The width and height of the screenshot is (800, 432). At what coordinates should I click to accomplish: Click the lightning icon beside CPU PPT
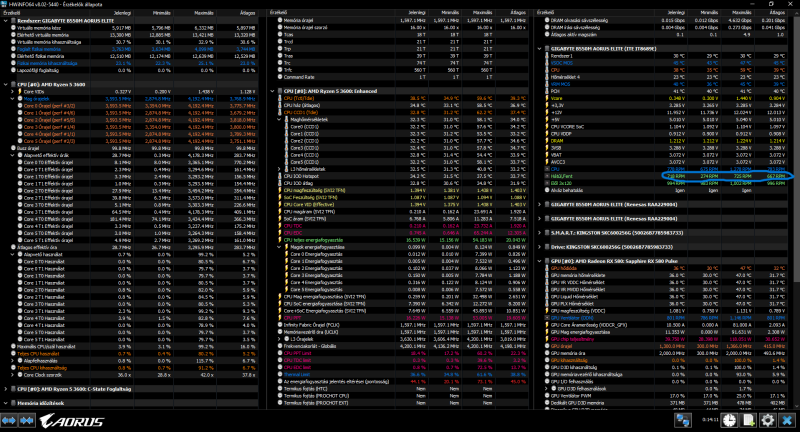coord(280,318)
